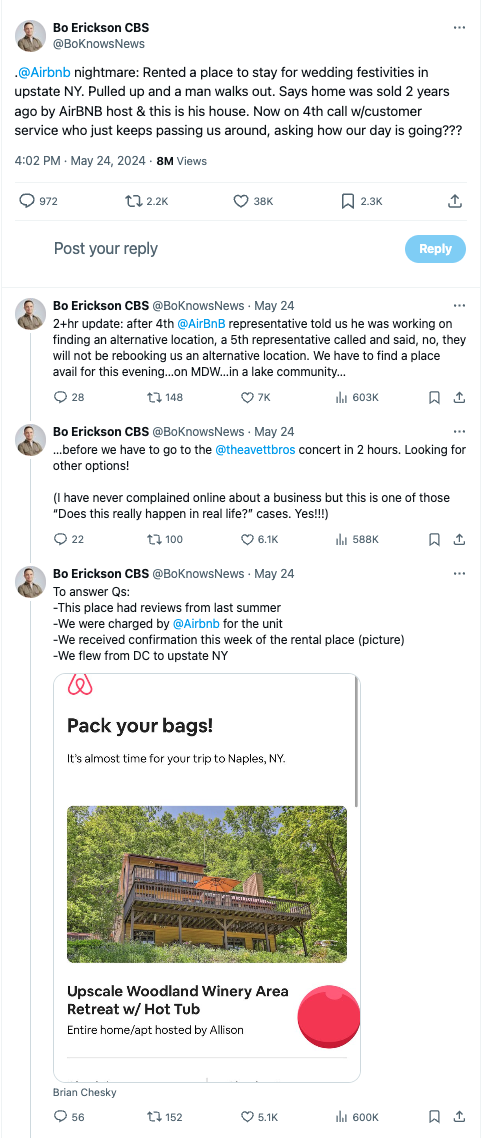This screenshot has height=1138, width=482.
Task: Open the @theavettbros mention link
Action: point(255,450)
